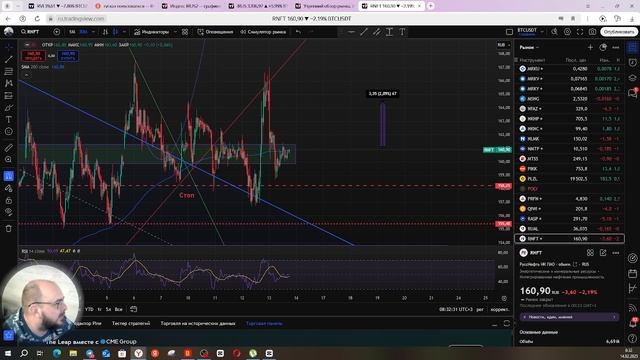Open RNFT details grid icon
Image resolution: width=640 pixels, height=360 pixels.
coord(590,253)
